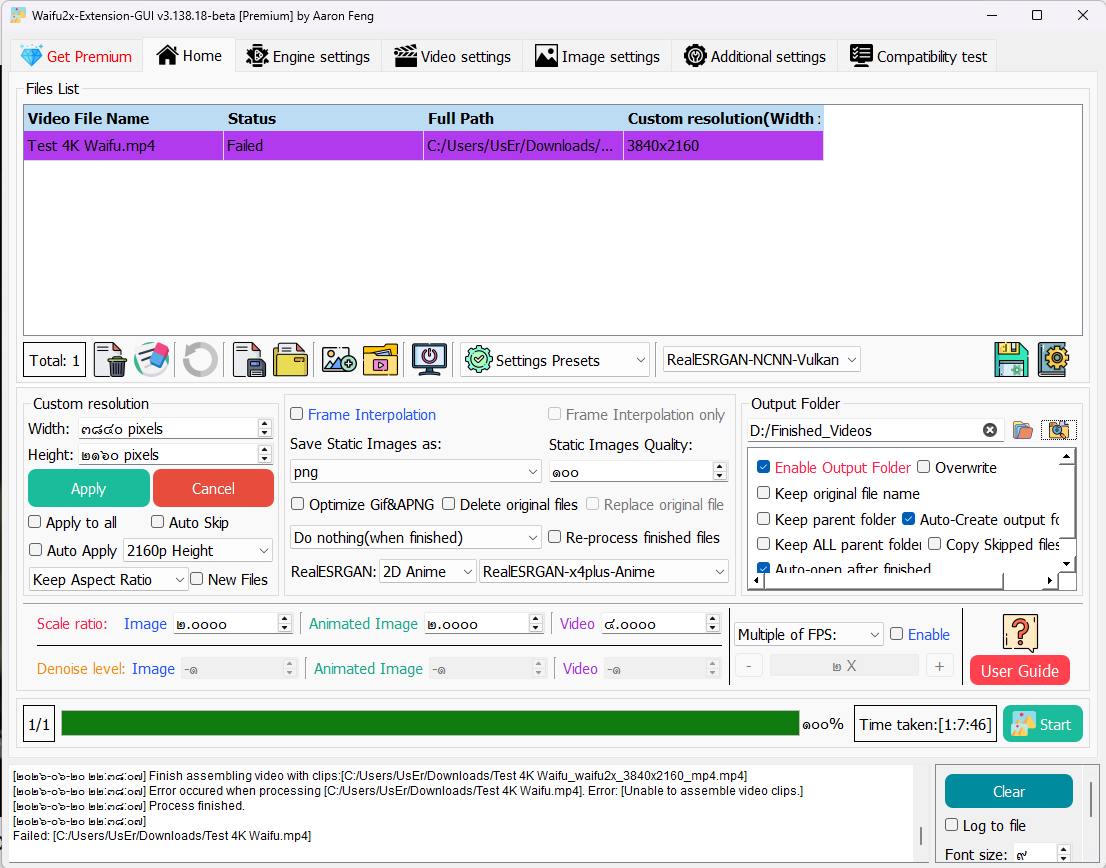Image resolution: width=1106 pixels, height=868 pixels.
Task: Expand the Keep Aspect Ratio dropdown
Action: (x=108, y=580)
